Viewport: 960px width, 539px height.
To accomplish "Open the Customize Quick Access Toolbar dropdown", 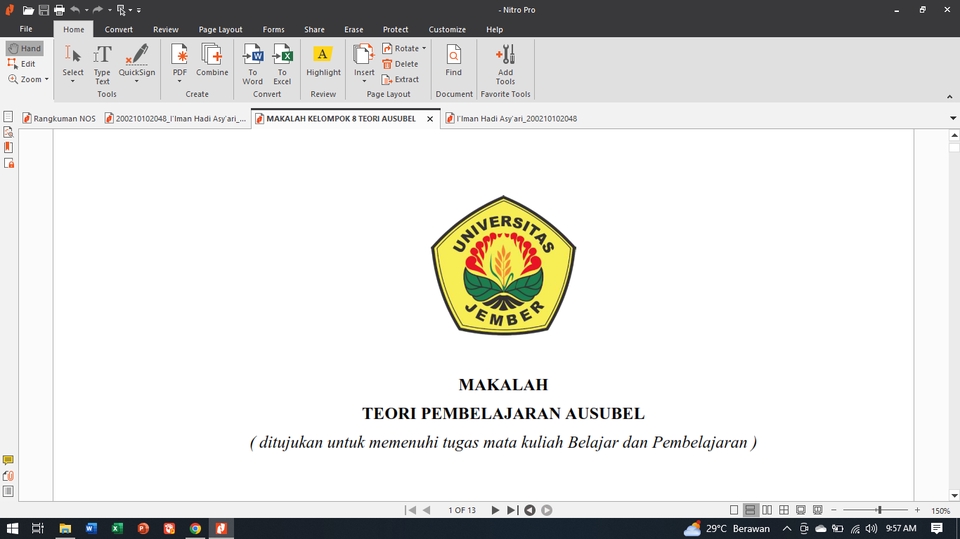I will point(139,10).
